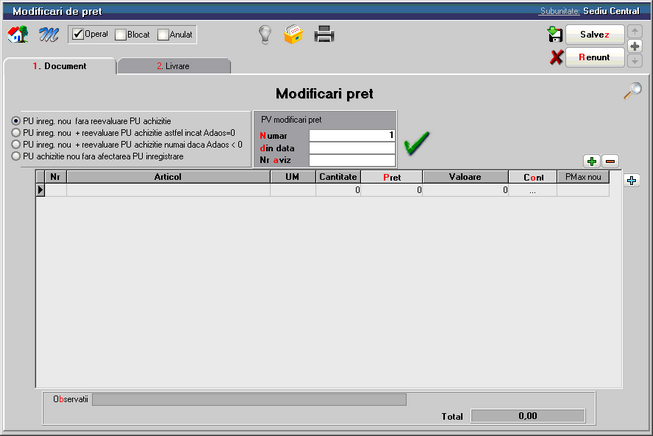The image size is (653, 436).
Task: Click the Nr column header
Action: pyautogui.click(x=55, y=177)
